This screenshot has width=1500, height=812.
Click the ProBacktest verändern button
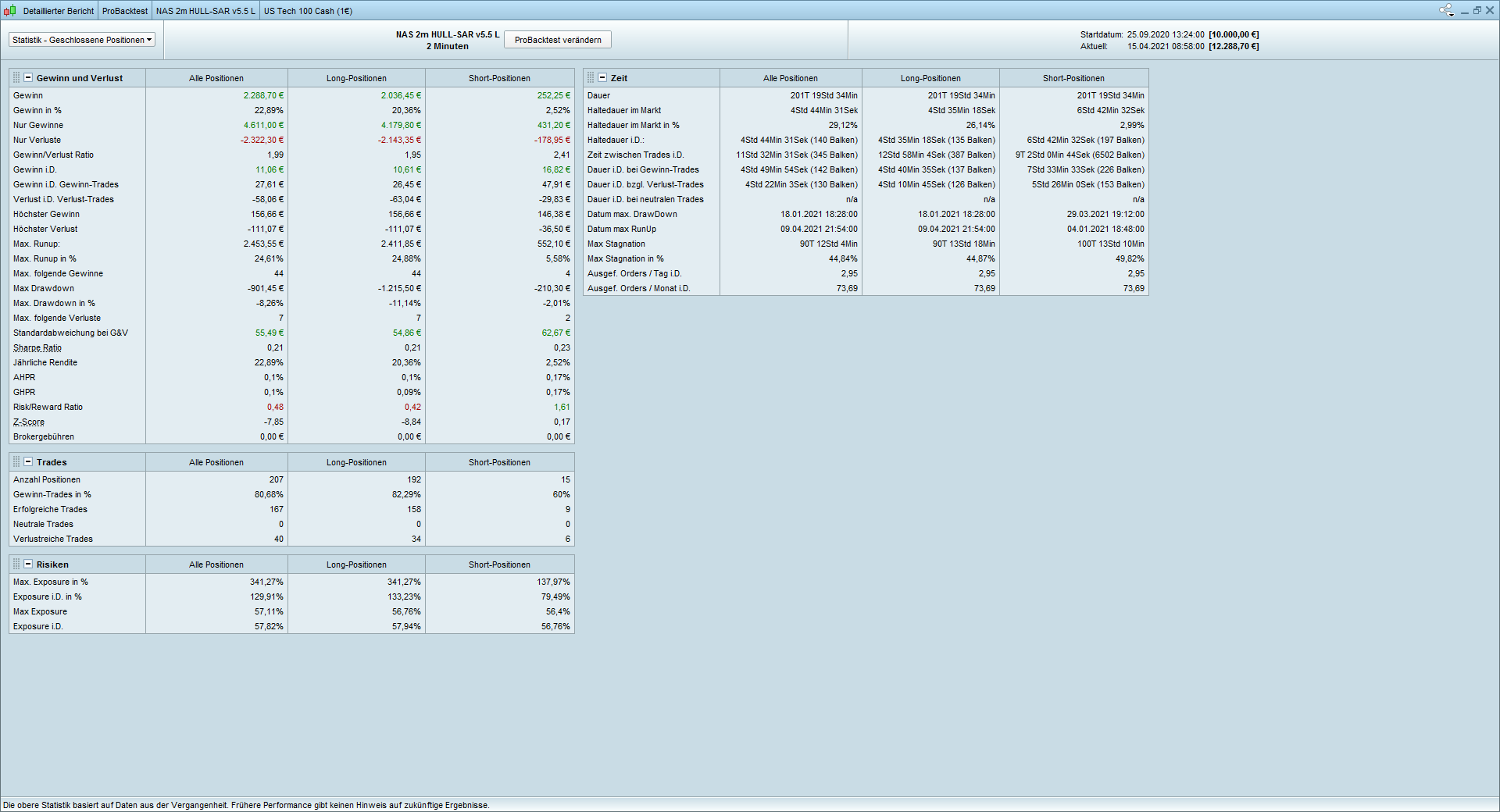click(558, 40)
